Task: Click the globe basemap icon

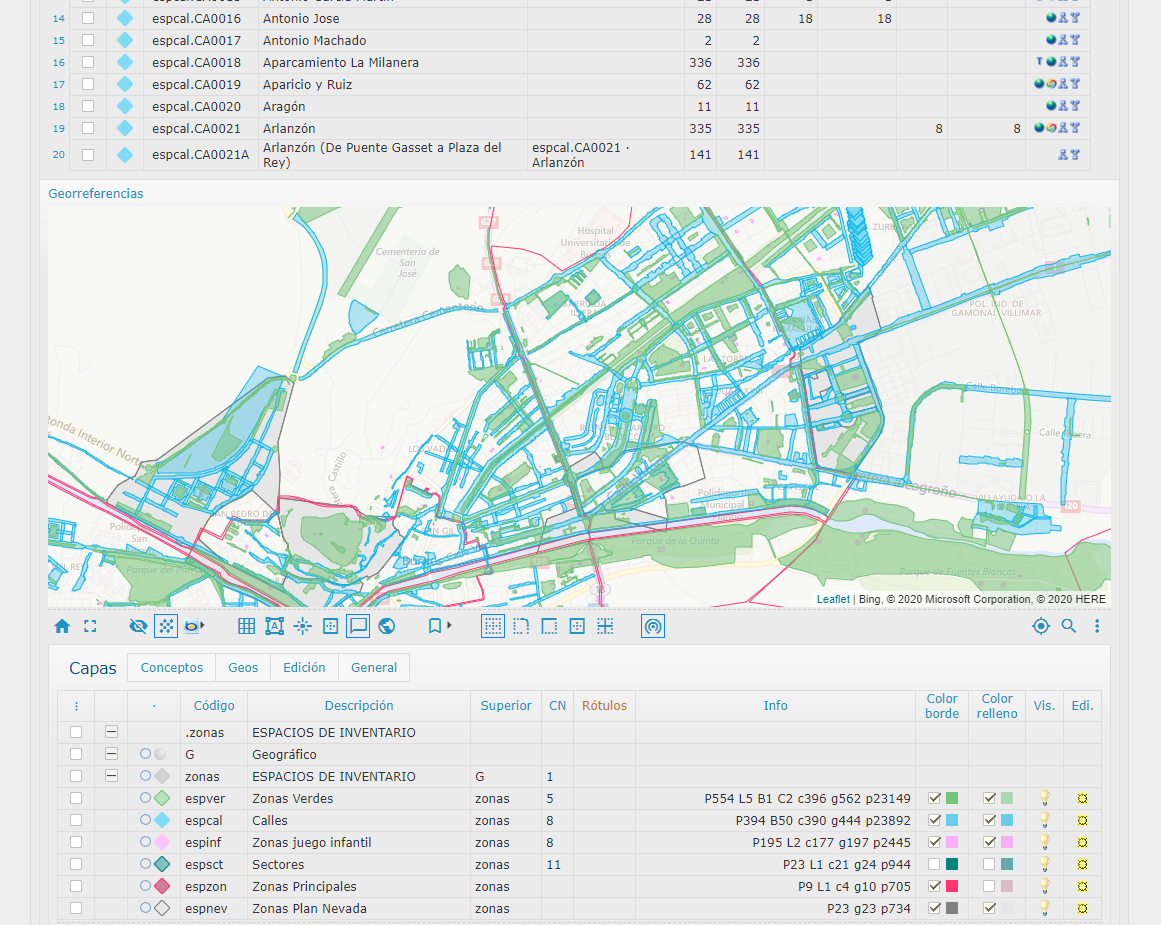Action: (x=387, y=627)
